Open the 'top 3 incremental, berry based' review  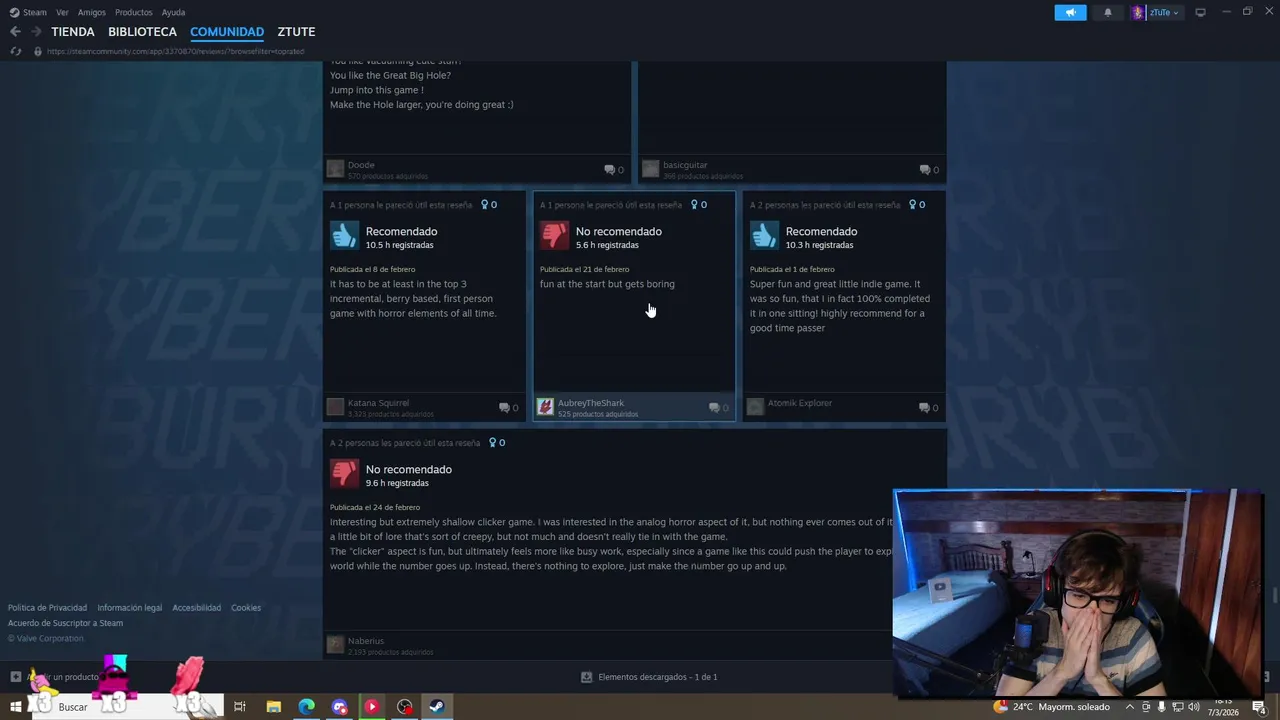(x=413, y=299)
